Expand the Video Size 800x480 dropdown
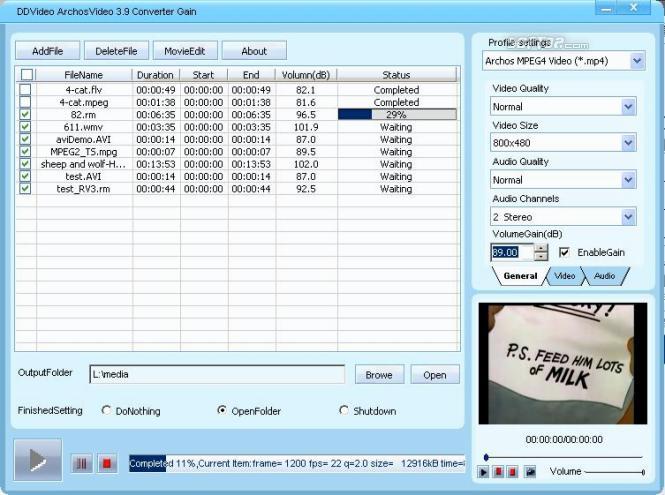 tap(629, 143)
